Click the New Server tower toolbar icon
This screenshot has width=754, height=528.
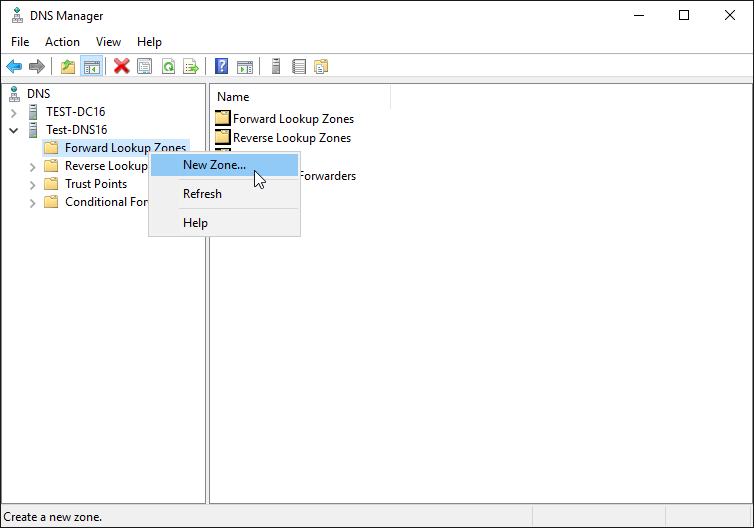276,66
